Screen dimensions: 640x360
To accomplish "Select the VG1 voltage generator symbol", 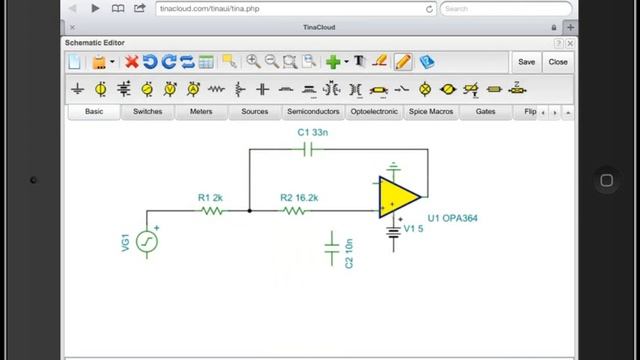I will [147, 241].
